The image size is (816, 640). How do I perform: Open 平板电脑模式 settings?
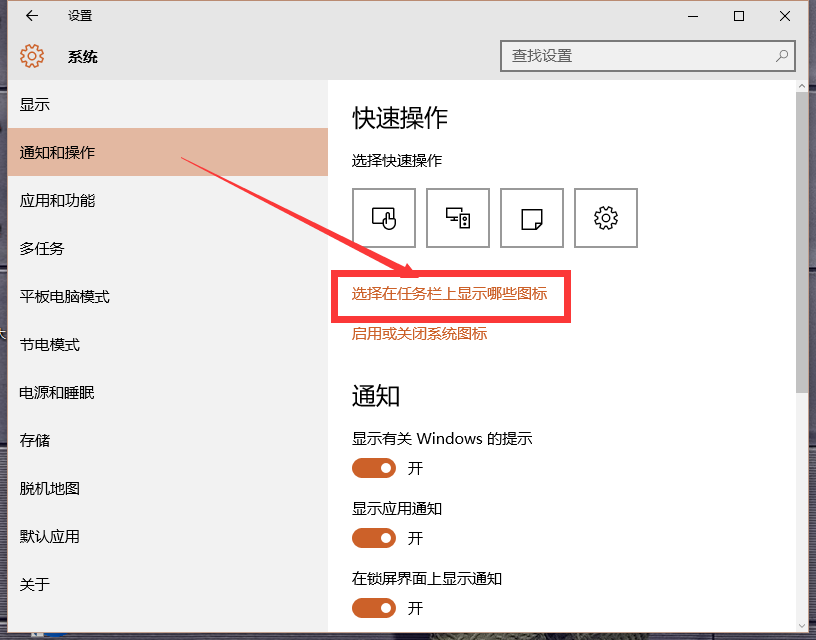point(168,297)
